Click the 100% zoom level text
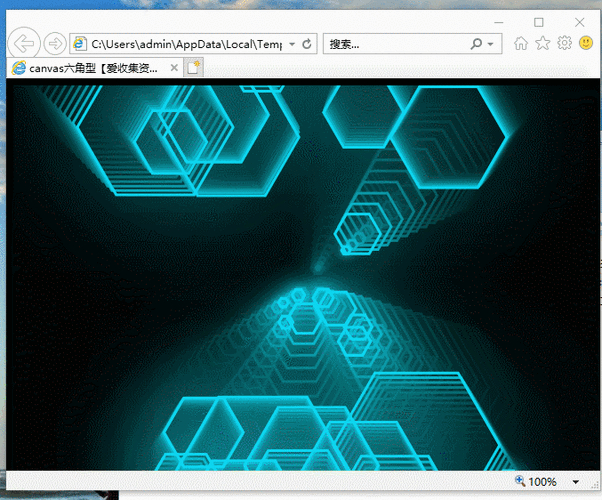 click(542, 482)
